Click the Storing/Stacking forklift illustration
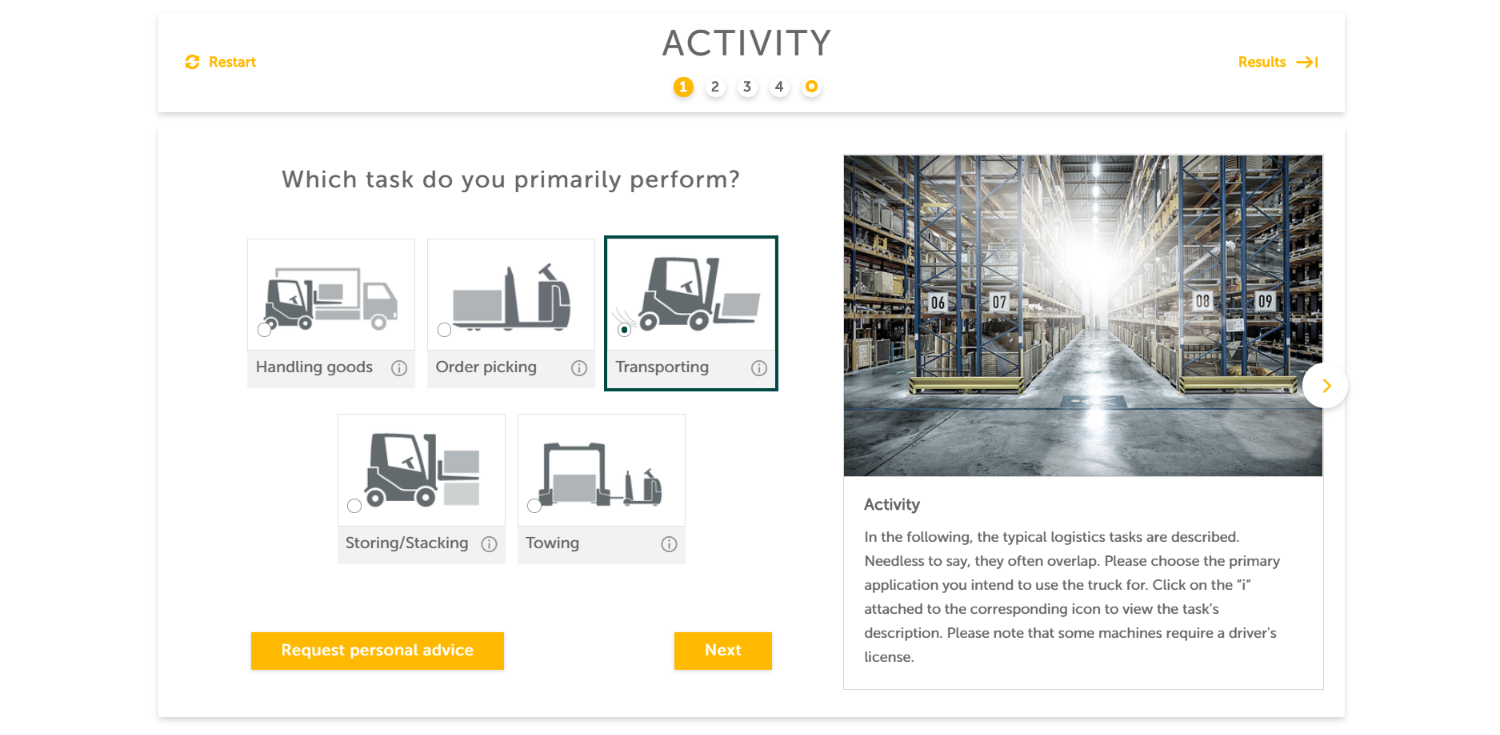 [422, 470]
